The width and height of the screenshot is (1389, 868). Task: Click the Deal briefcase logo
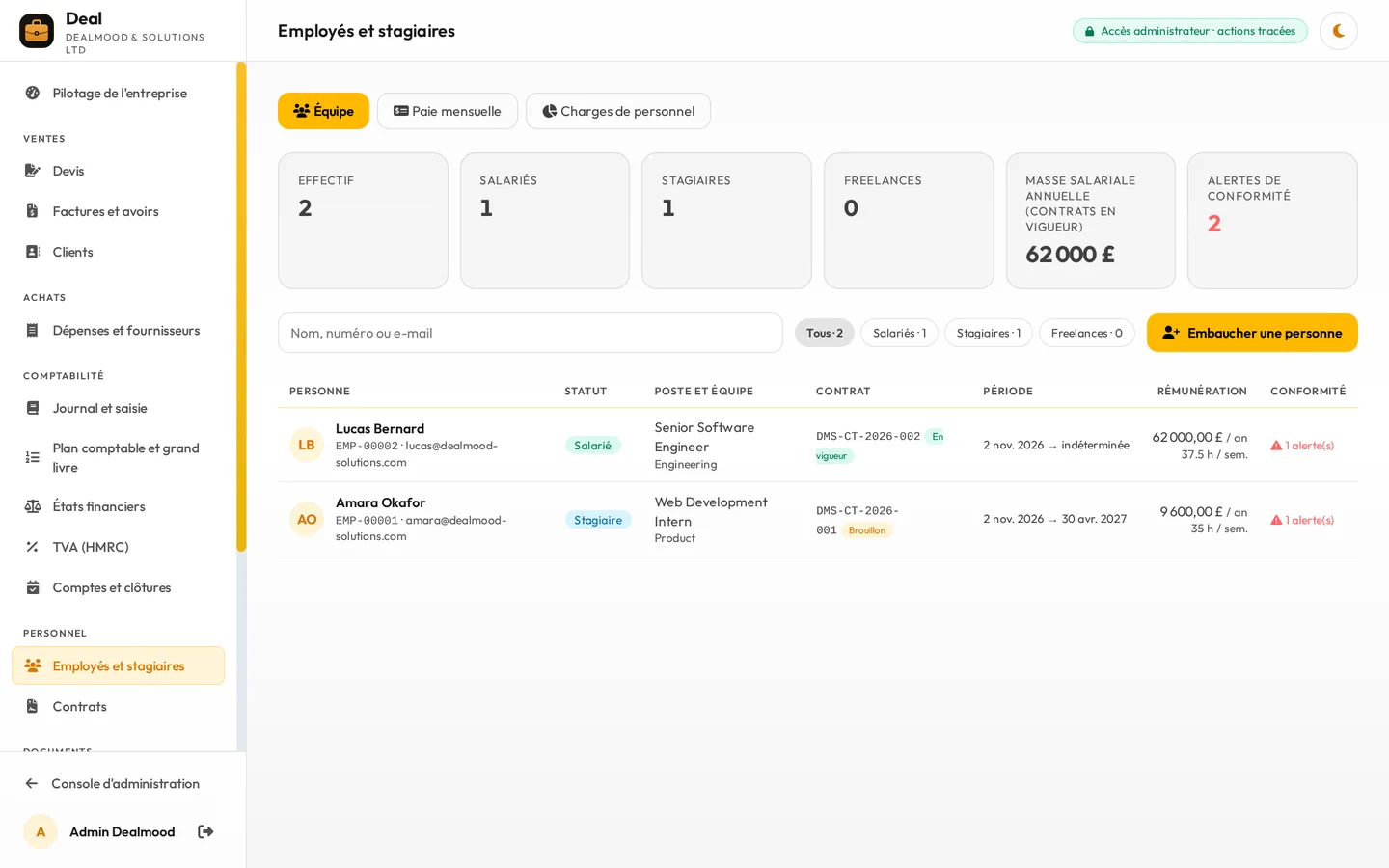(37, 31)
